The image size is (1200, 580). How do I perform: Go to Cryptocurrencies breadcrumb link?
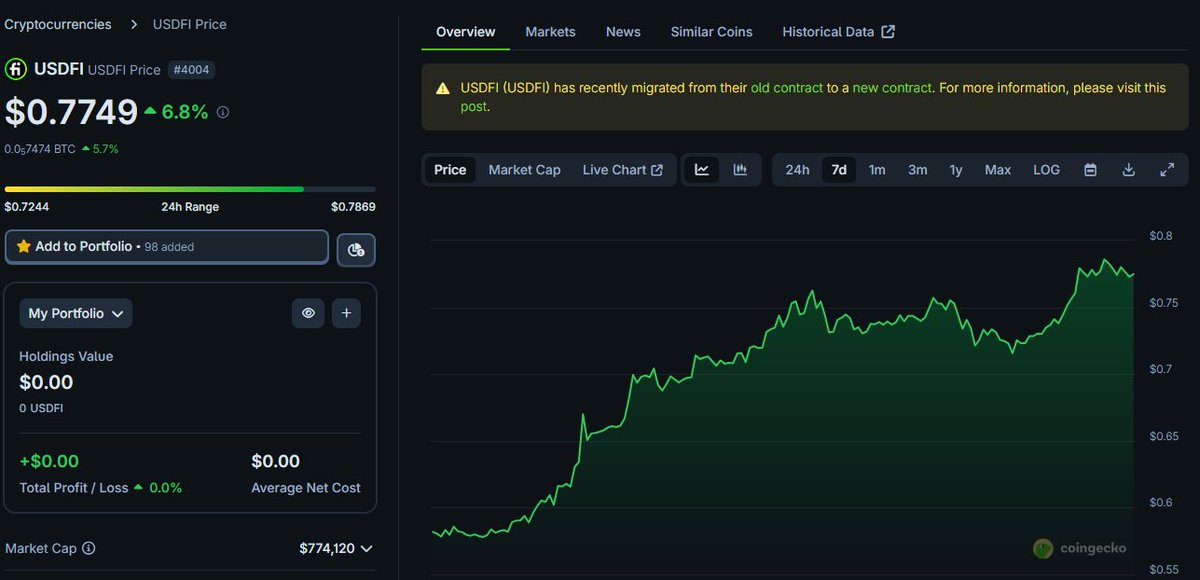[58, 24]
